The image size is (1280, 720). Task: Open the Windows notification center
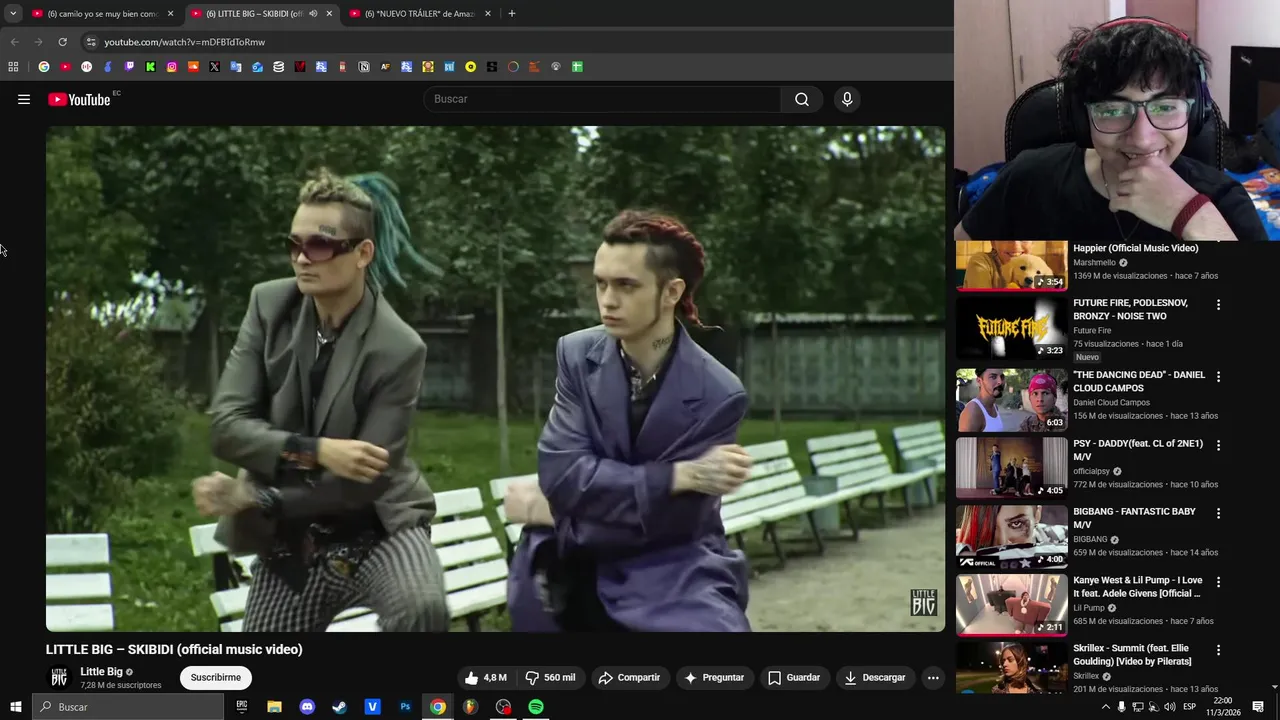pyautogui.click(x=1258, y=707)
